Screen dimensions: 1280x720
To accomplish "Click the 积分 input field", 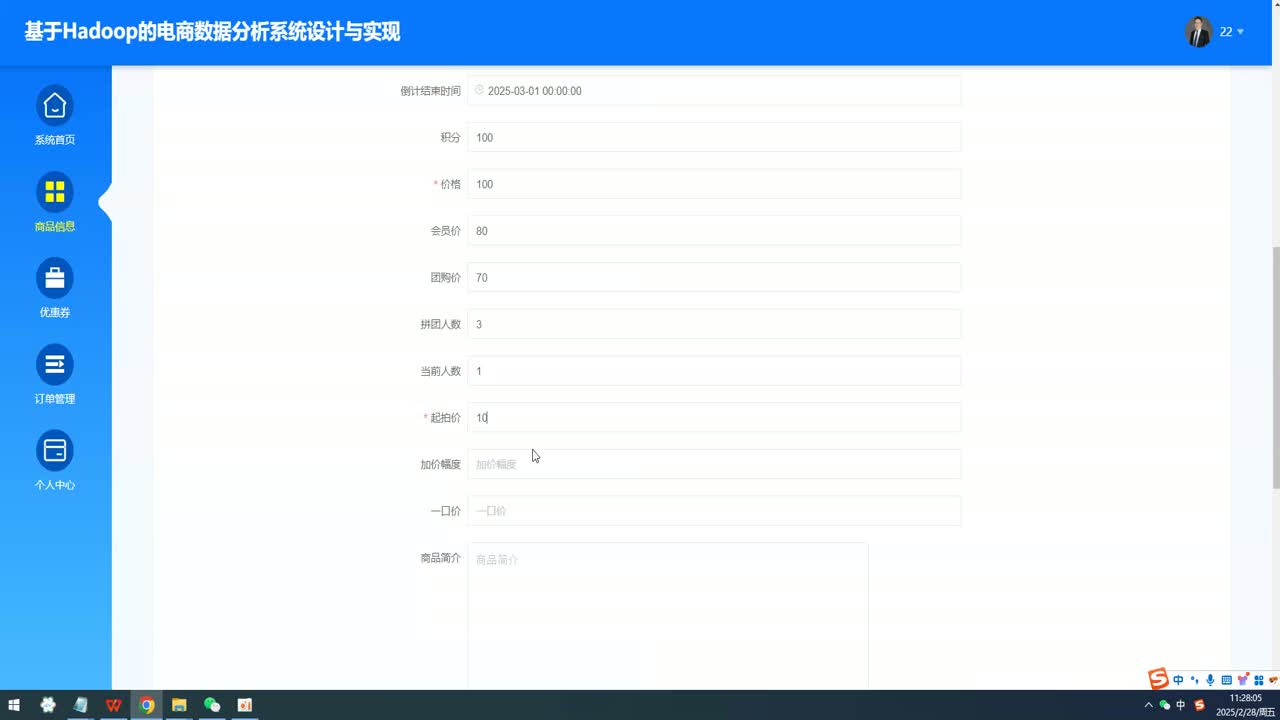I will point(714,137).
